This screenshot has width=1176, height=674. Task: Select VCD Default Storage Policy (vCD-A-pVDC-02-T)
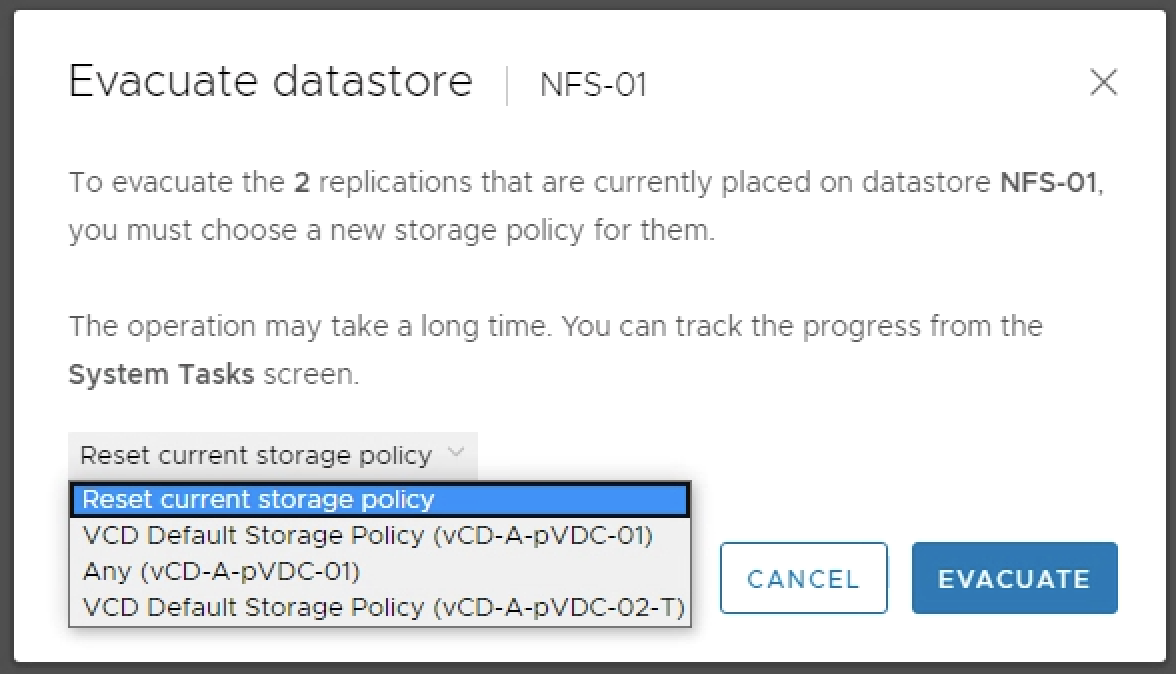tap(383, 607)
